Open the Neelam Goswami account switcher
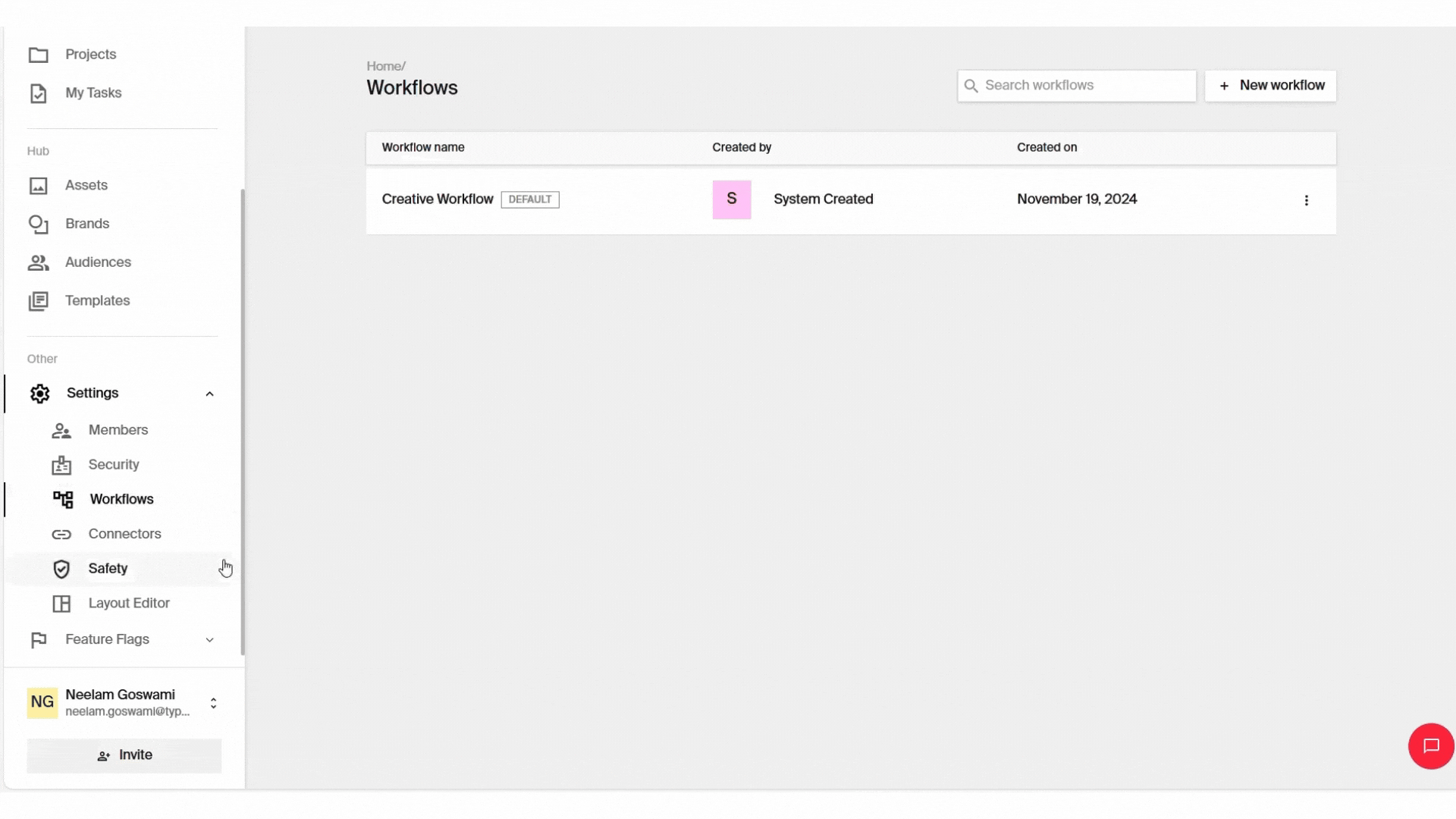Viewport: 1456px width, 819px height. pyautogui.click(x=213, y=703)
